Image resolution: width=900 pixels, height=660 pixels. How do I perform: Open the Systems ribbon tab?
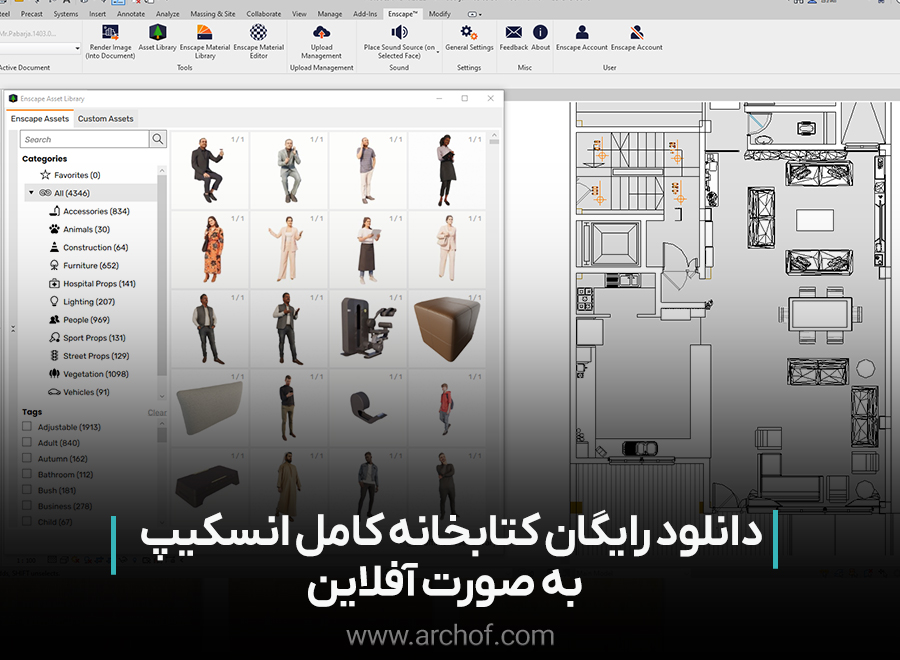(66, 14)
